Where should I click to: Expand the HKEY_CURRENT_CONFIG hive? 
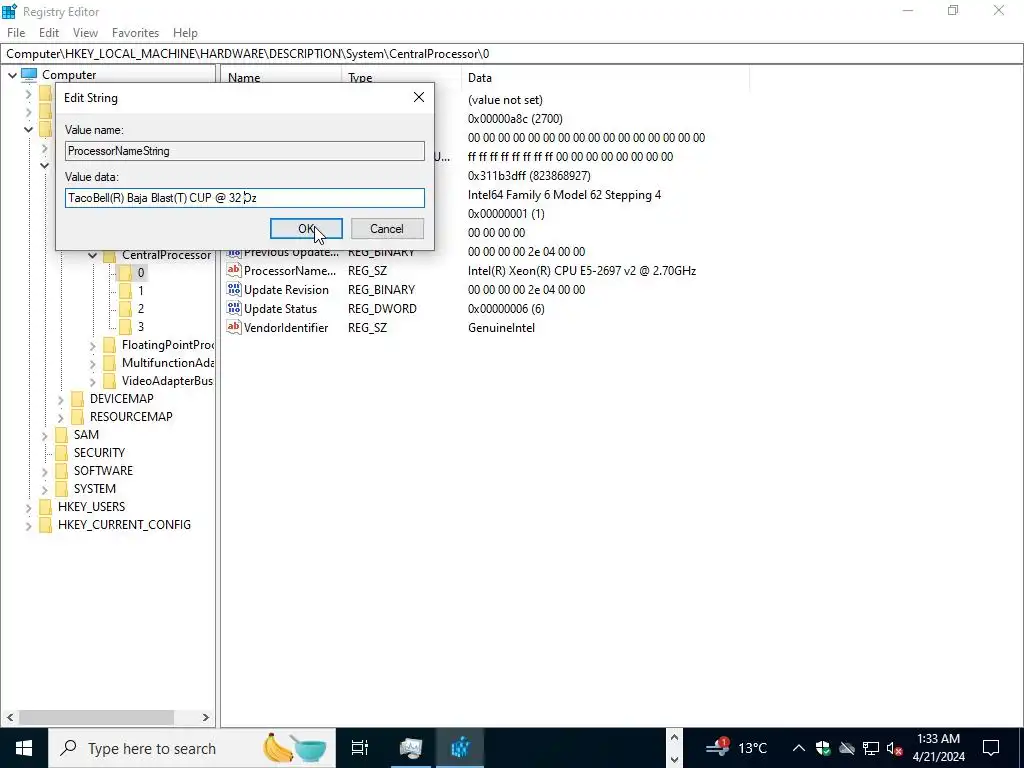(29, 525)
